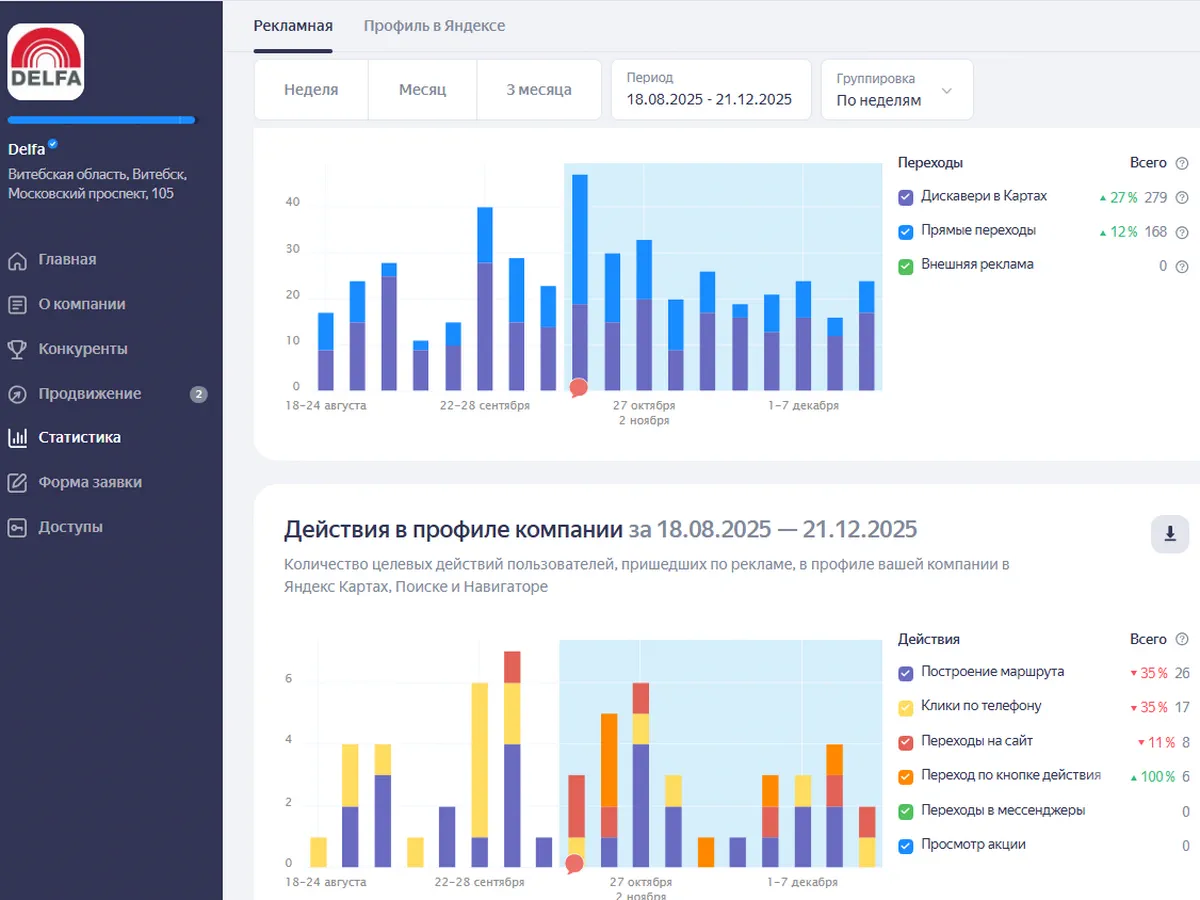This screenshot has width=1200, height=900.
Task: Open the Период date range picker
Action: 710,90
